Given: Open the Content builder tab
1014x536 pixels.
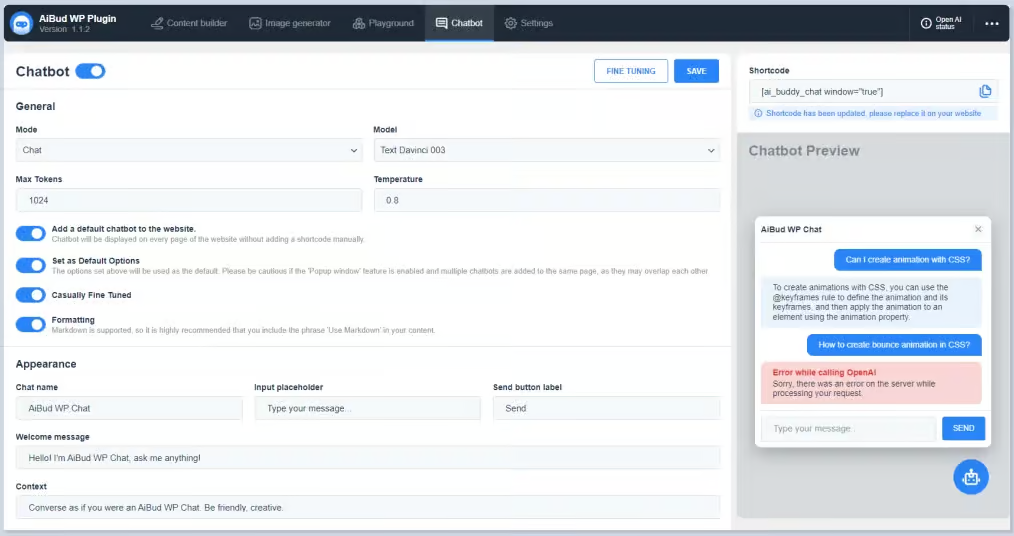Looking at the screenshot, I should coord(189,23).
